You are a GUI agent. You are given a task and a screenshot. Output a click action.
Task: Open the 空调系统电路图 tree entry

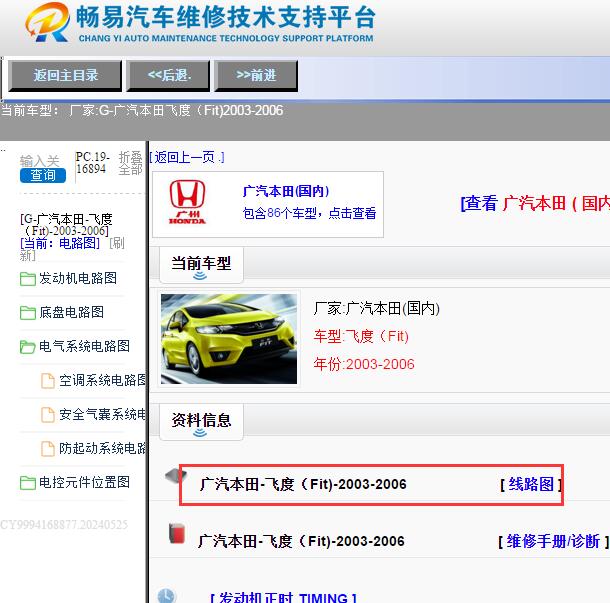(x=103, y=380)
